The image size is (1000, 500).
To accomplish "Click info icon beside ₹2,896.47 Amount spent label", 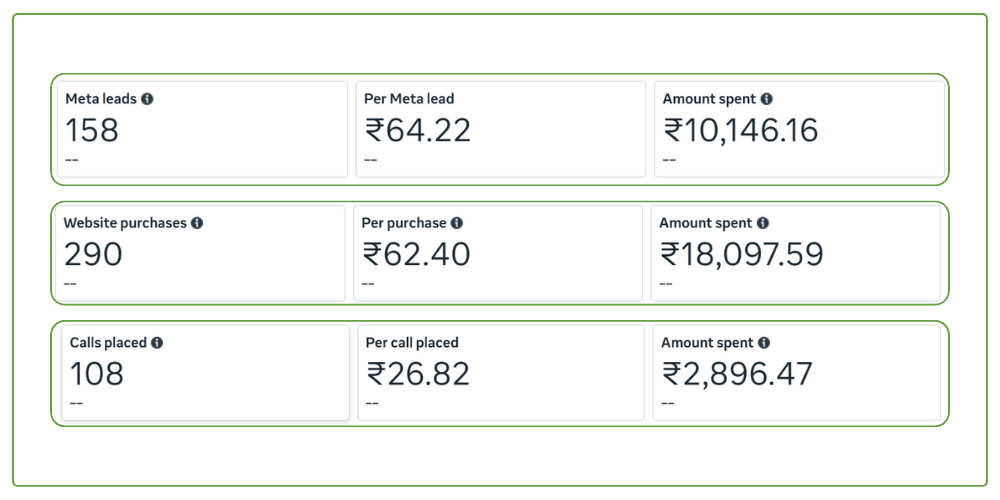I will tap(764, 343).
